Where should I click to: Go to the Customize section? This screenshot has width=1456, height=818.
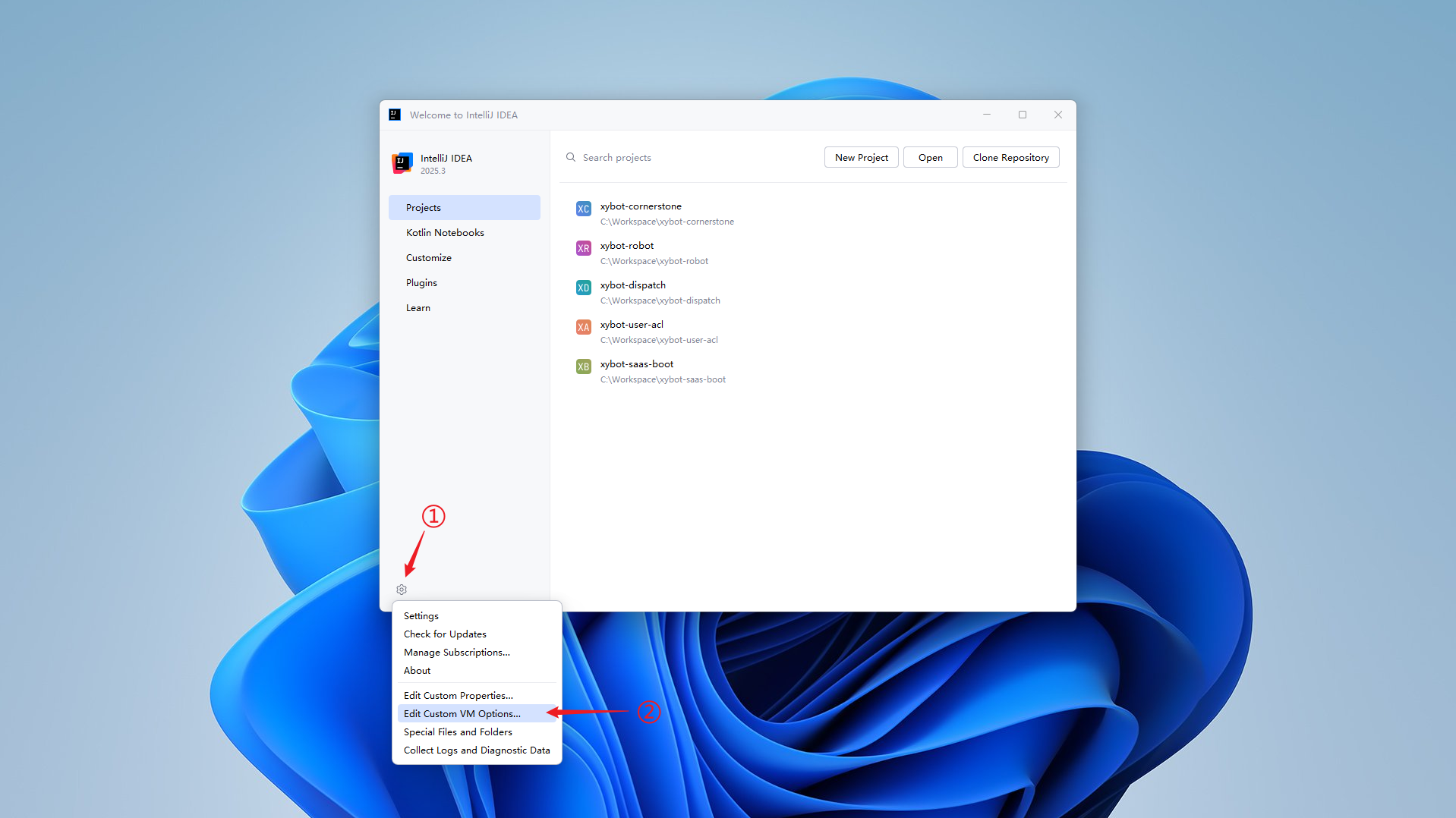click(x=465, y=257)
